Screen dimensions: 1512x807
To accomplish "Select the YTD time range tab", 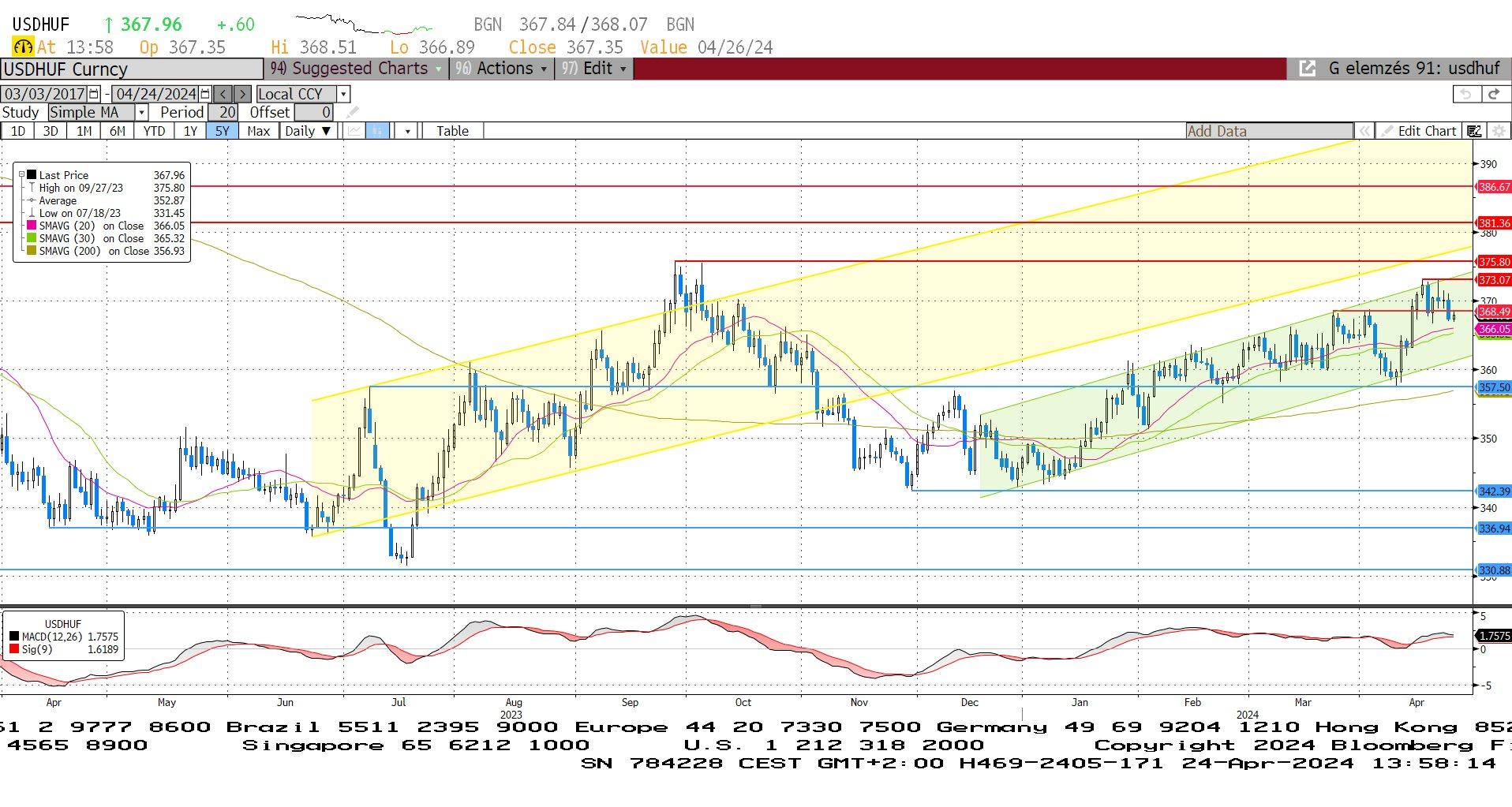I will tap(154, 131).
